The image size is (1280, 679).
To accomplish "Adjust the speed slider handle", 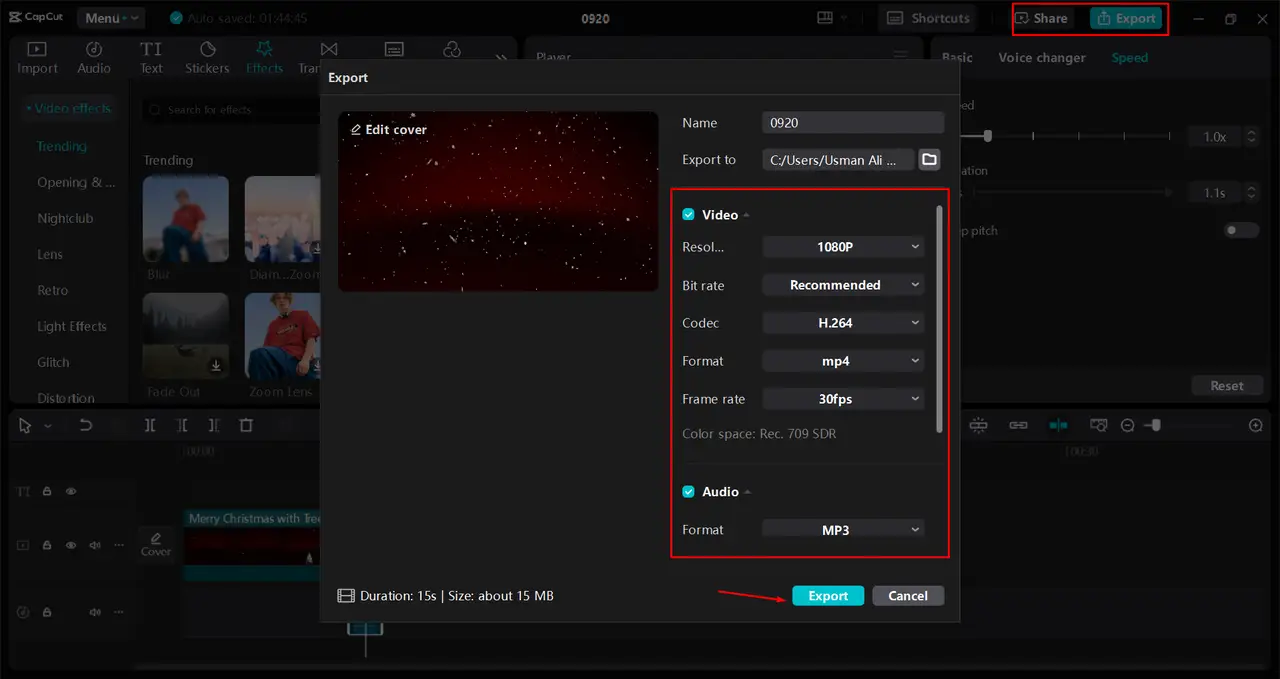I will pos(988,136).
